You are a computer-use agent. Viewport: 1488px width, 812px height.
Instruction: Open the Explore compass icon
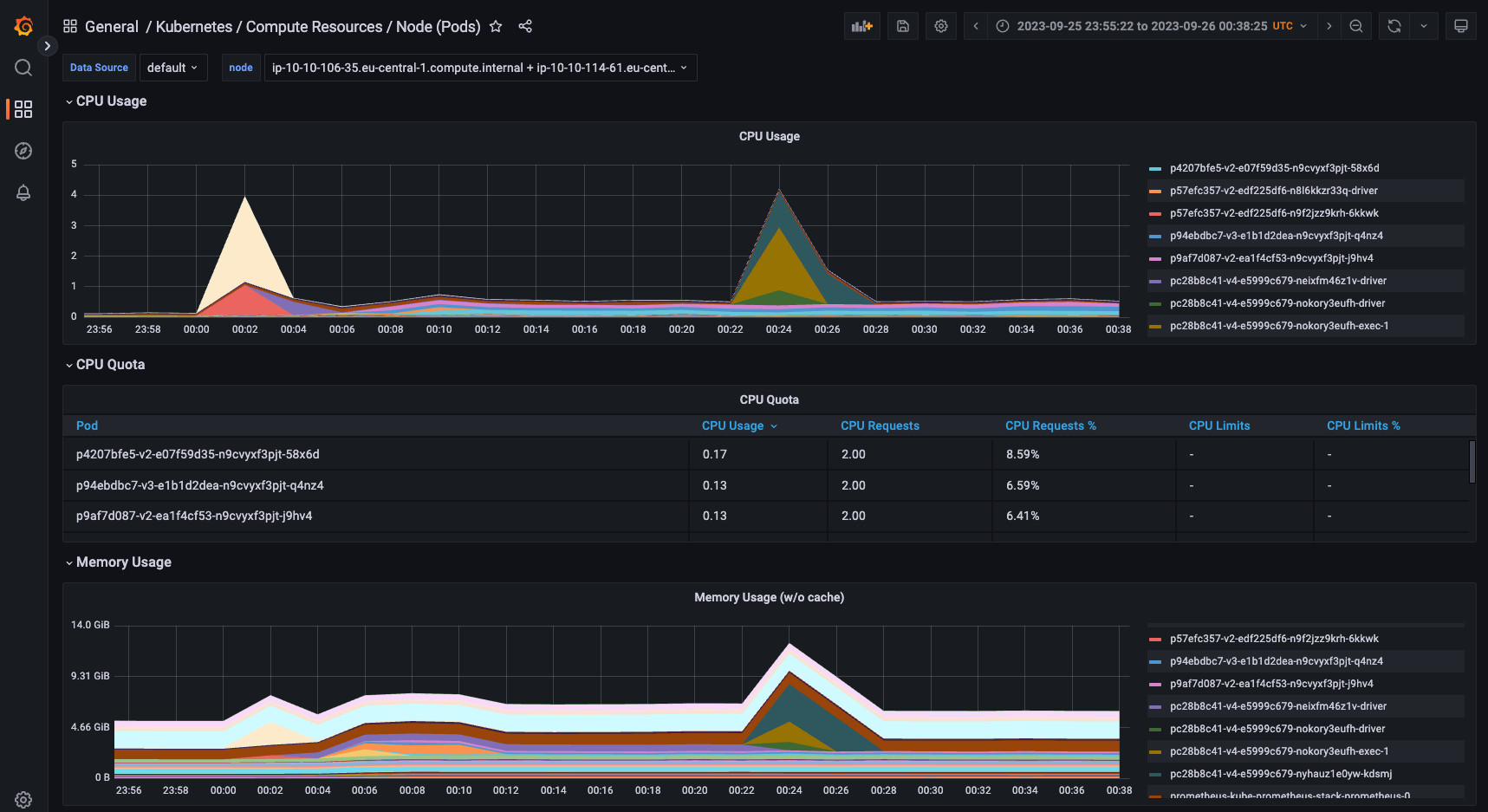pyautogui.click(x=23, y=151)
